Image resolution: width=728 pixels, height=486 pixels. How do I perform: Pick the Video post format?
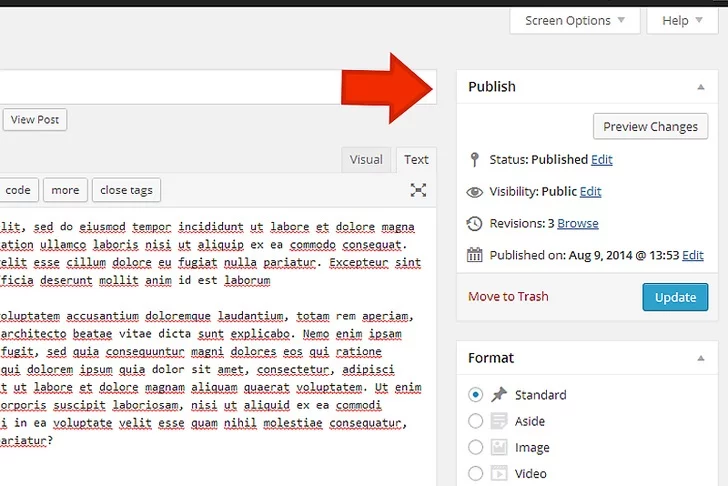475,473
